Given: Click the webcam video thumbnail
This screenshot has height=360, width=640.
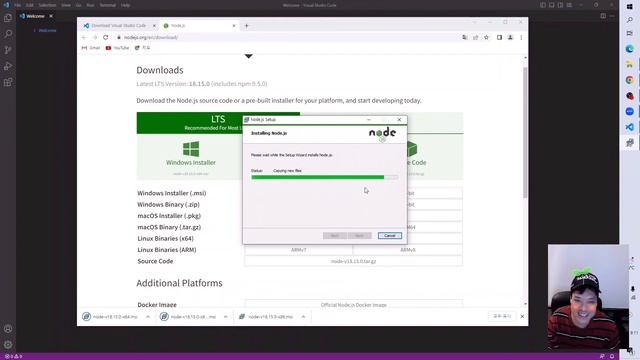Looking at the screenshot, I should [588, 297].
